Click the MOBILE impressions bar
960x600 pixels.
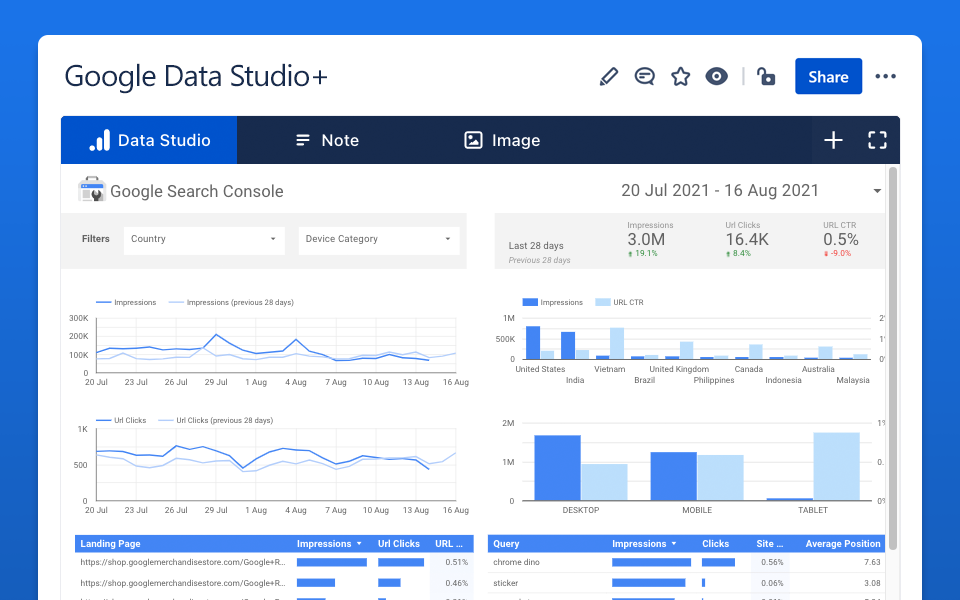[673, 476]
